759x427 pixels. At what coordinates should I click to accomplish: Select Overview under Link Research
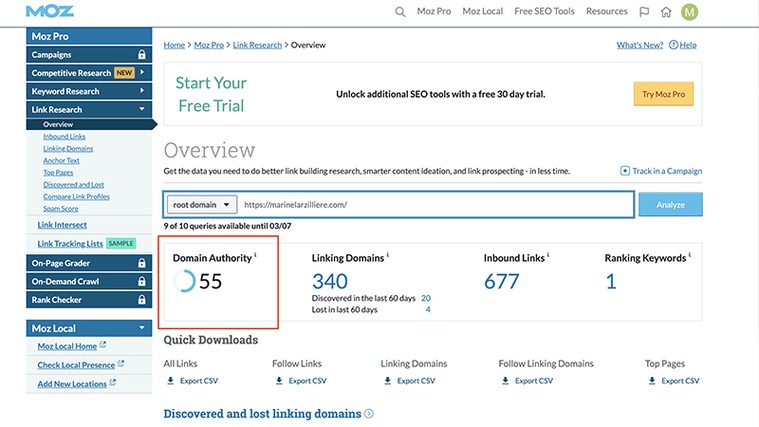click(x=90, y=124)
